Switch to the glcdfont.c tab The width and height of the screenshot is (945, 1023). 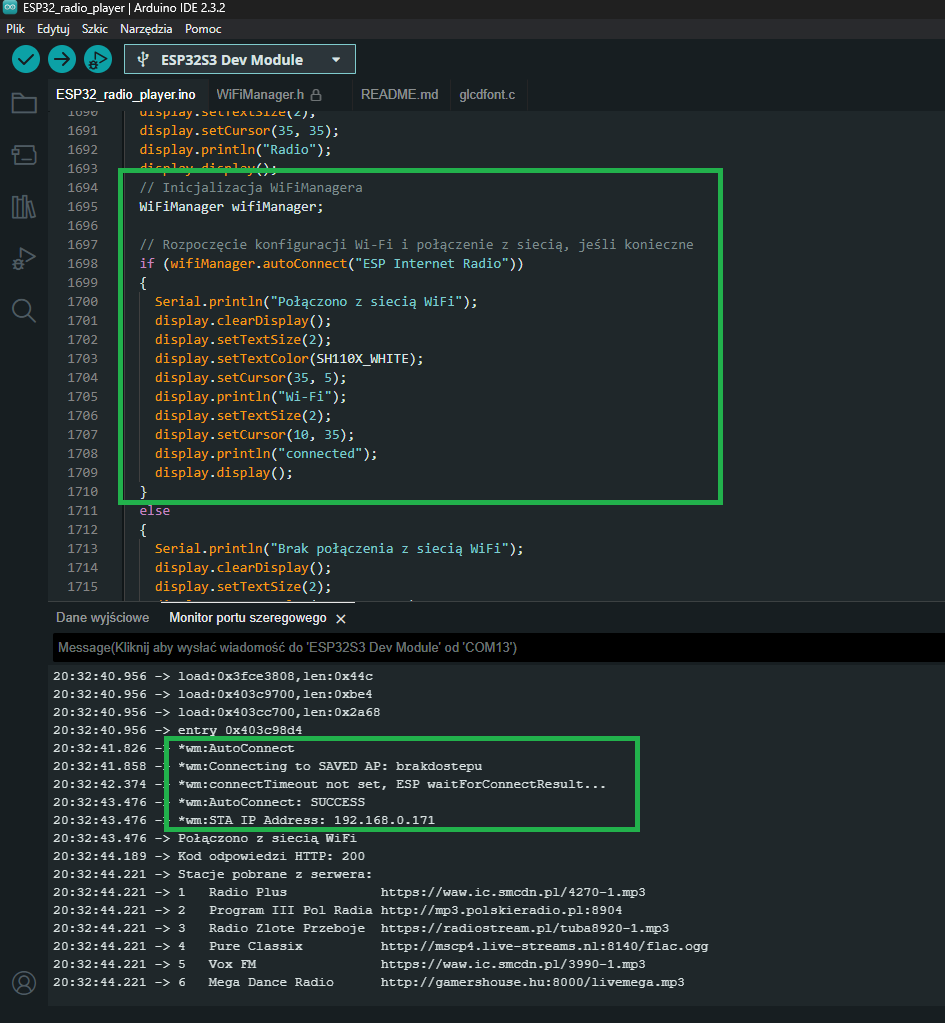(x=487, y=95)
